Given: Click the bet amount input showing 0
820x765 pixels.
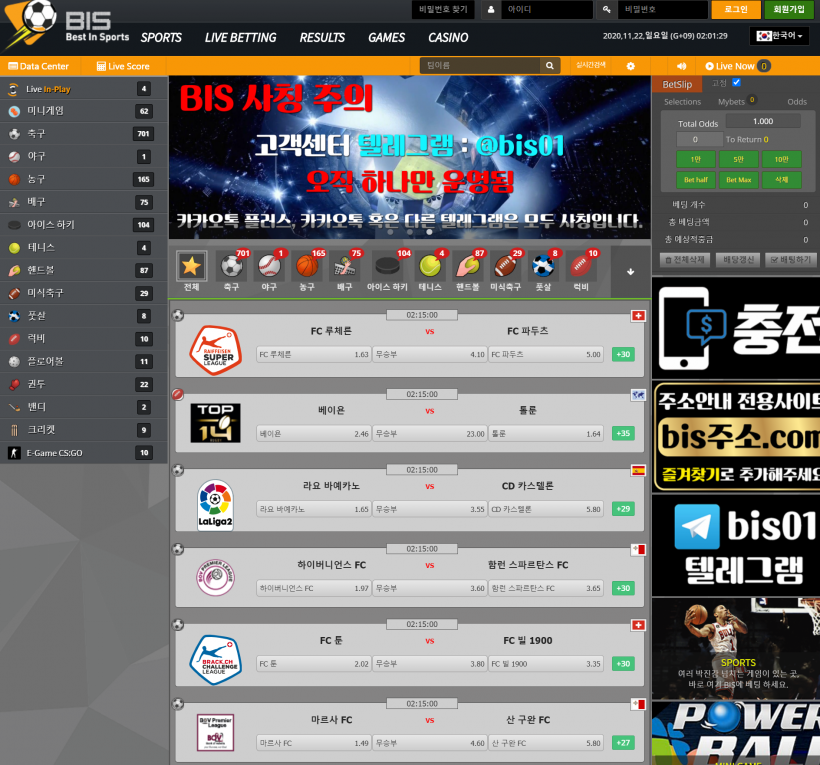Looking at the screenshot, I should [x=699, y=140].
